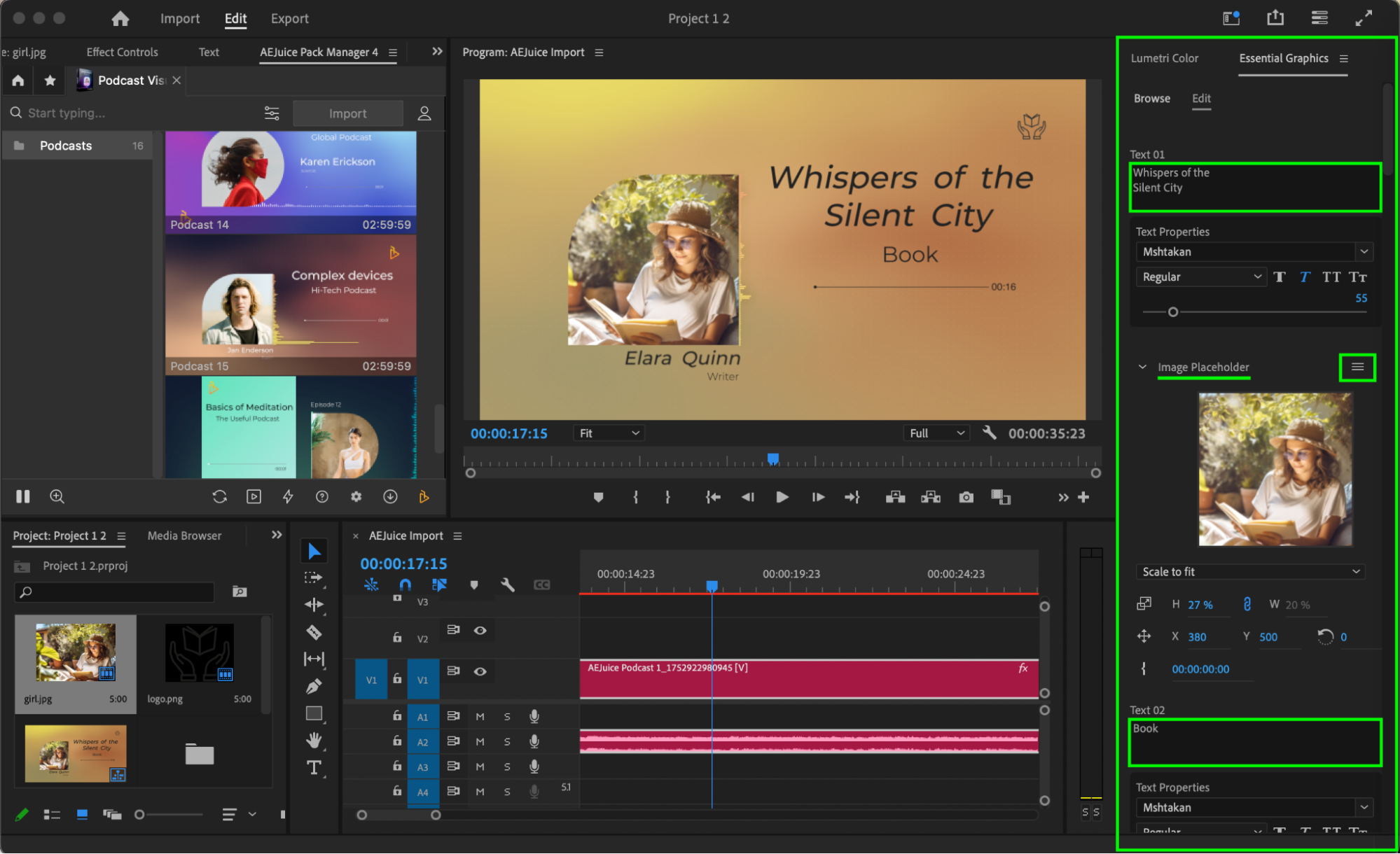The image size is (1400, 854).
Task: Click the Add Marker icon in Program monitor
Action: point(598,497)
